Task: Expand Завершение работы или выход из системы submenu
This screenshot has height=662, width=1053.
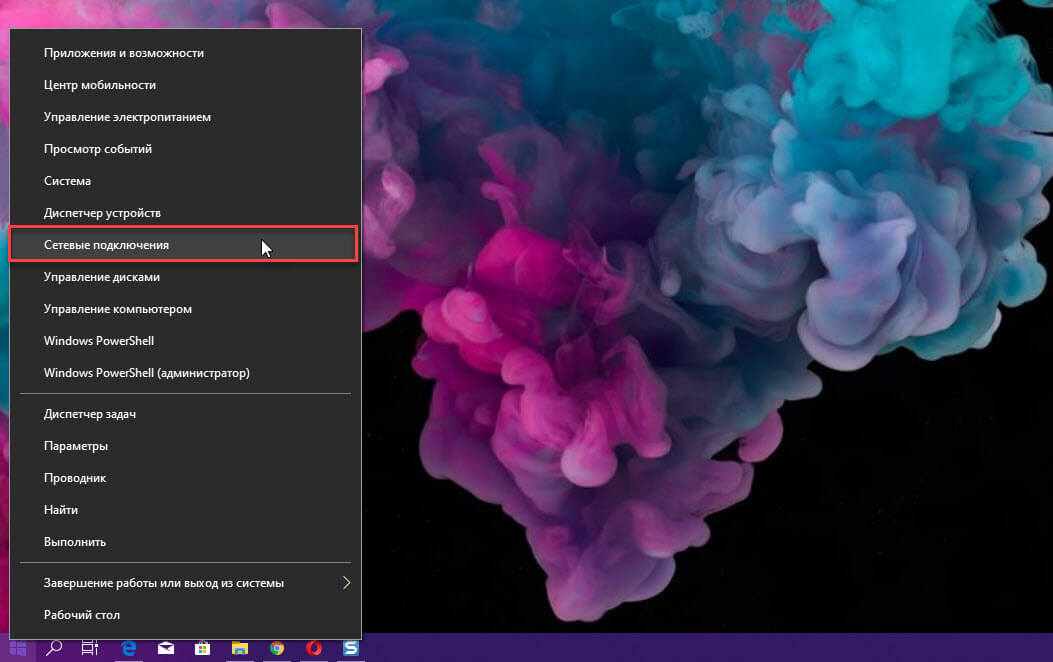Action: (x=185, y=583)
